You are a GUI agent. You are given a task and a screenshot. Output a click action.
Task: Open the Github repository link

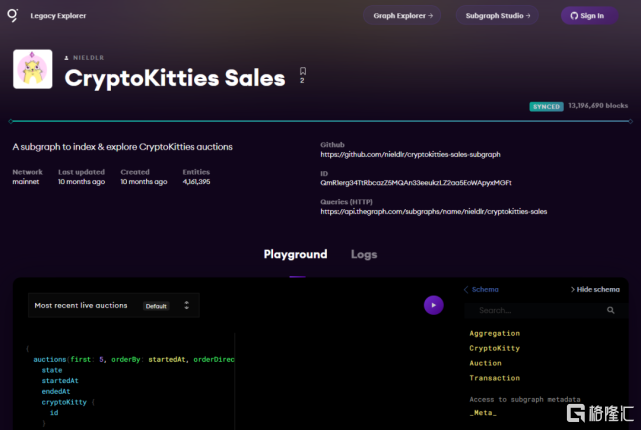[x=410, y=155]
